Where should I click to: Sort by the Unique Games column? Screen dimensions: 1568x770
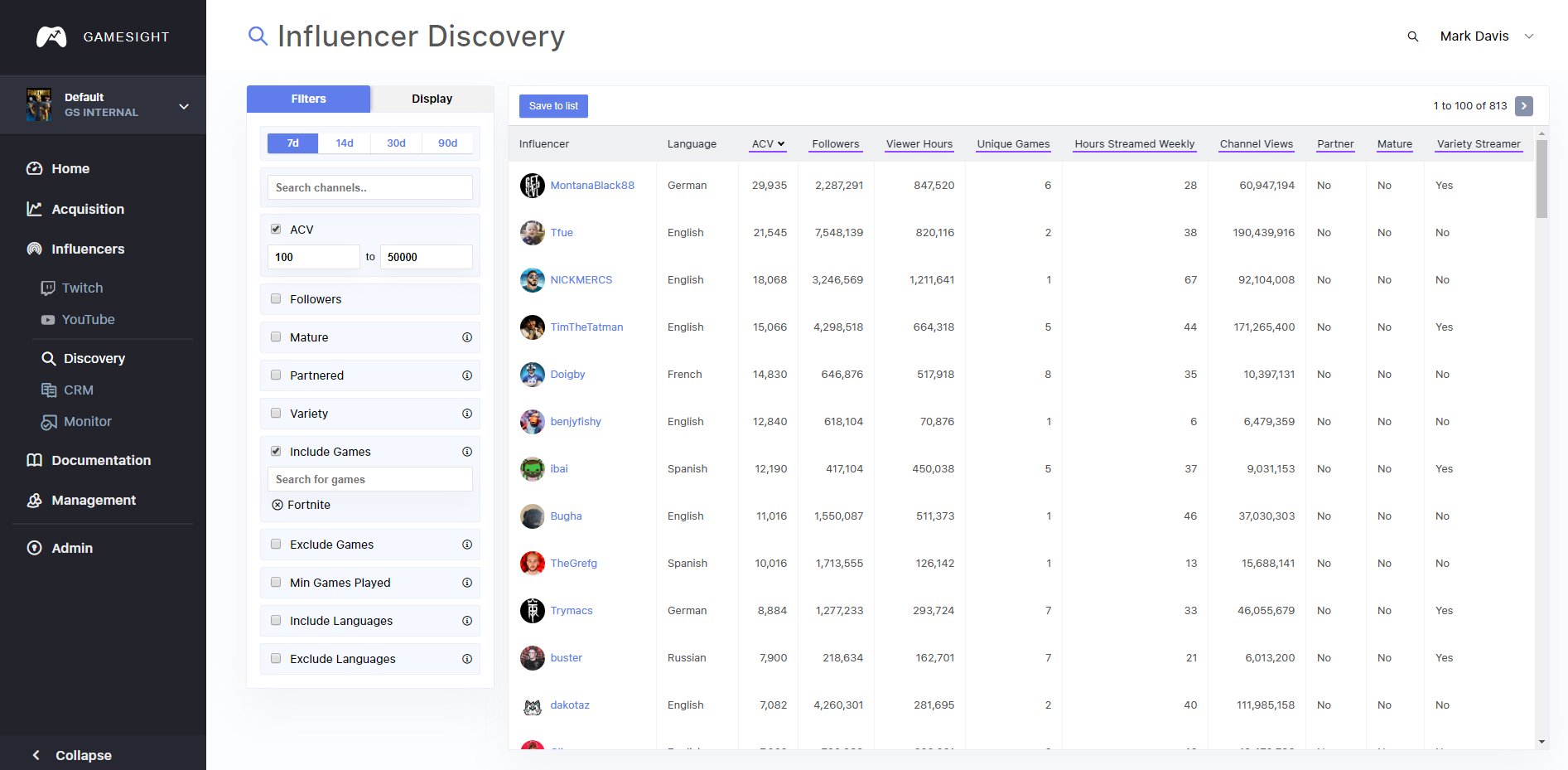click(x=1013, y=143)
